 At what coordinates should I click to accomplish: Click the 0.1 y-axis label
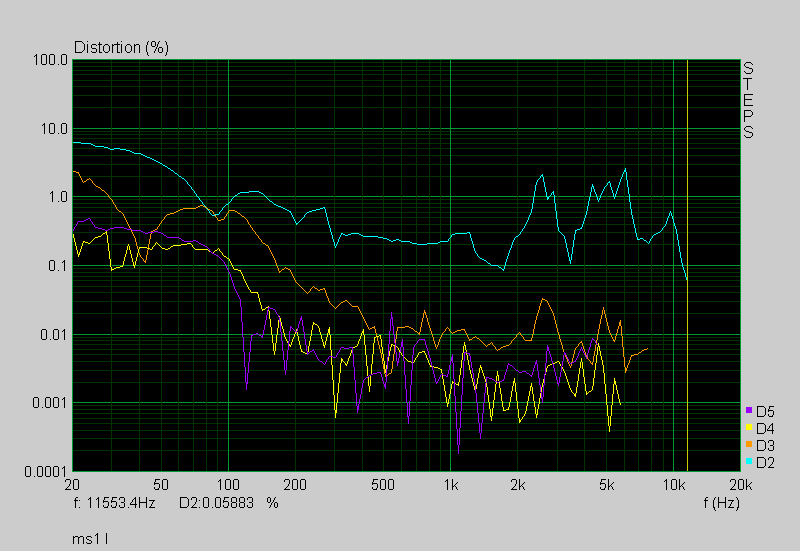coord(58,266)
